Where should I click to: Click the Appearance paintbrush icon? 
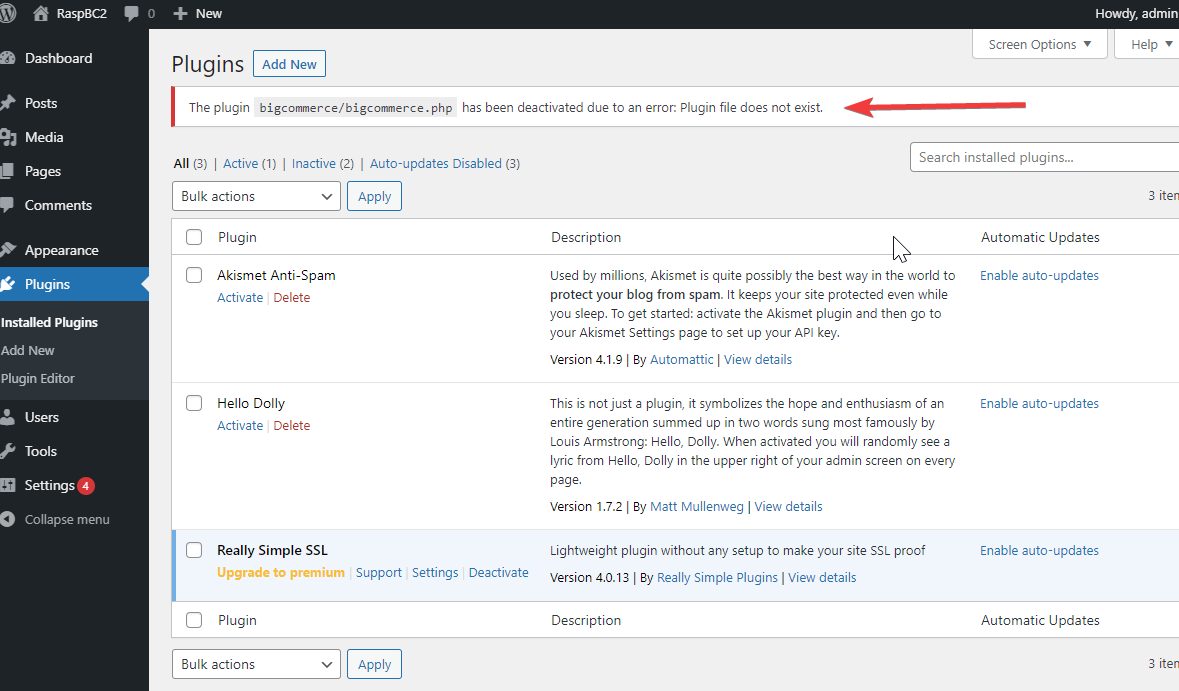(x=8, y=250)
